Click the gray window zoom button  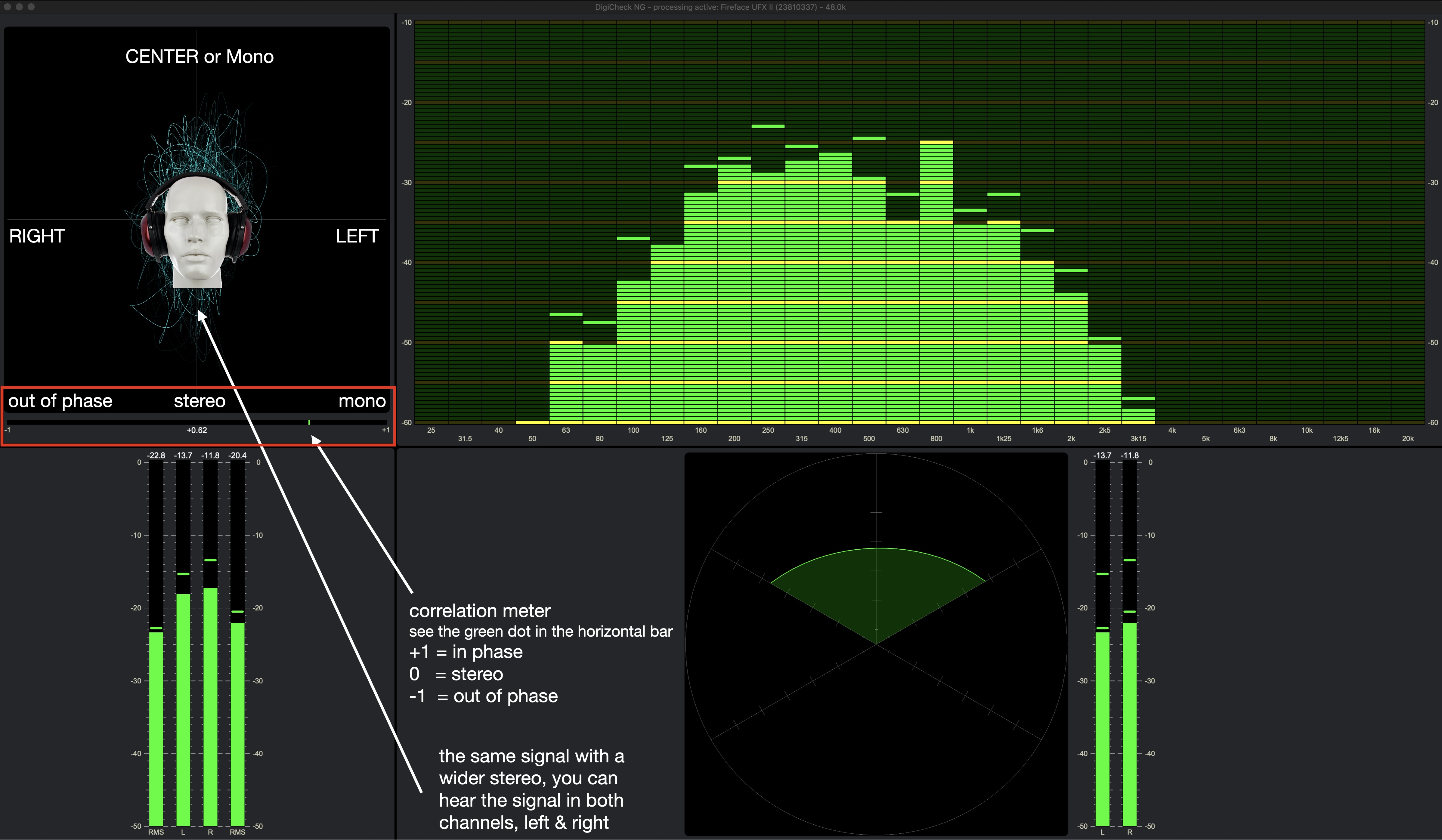(x=31, y=7)
